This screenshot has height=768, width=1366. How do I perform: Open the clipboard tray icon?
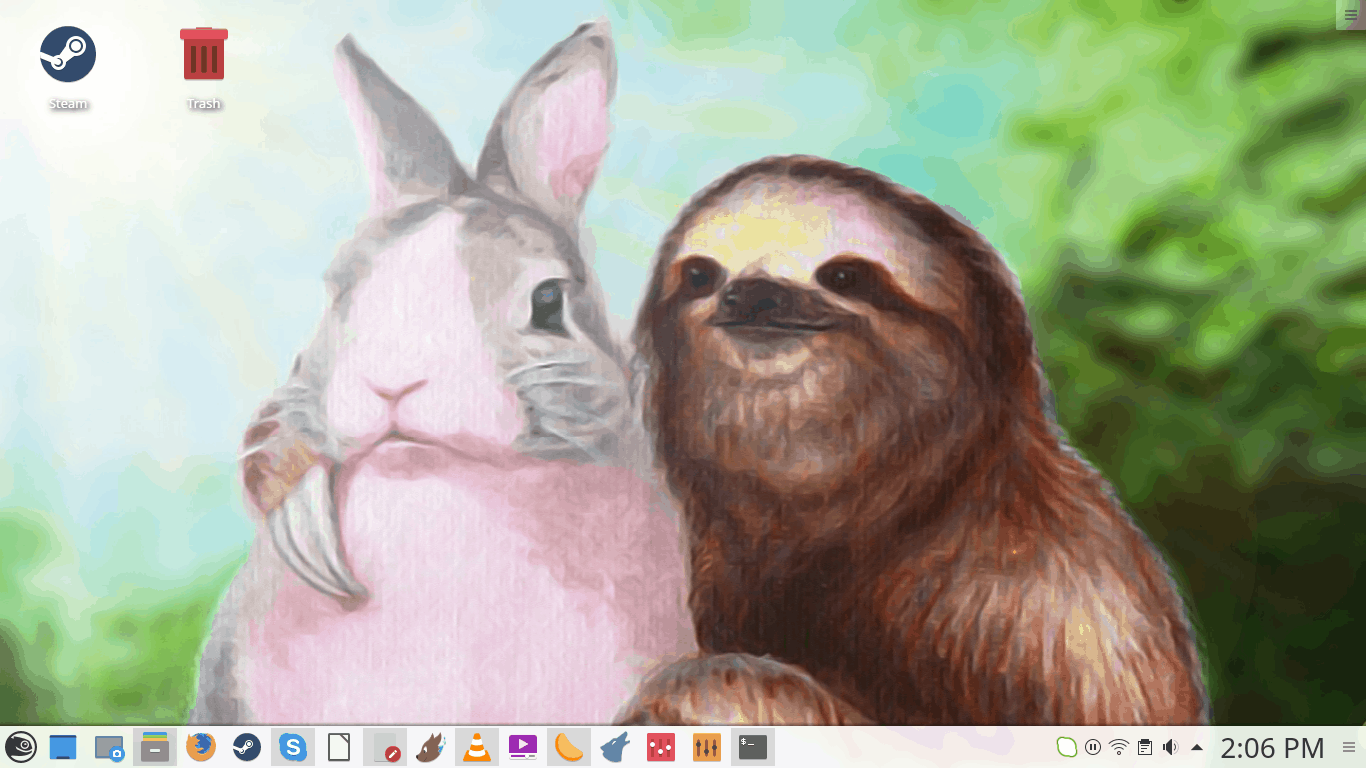[1145, 747]
